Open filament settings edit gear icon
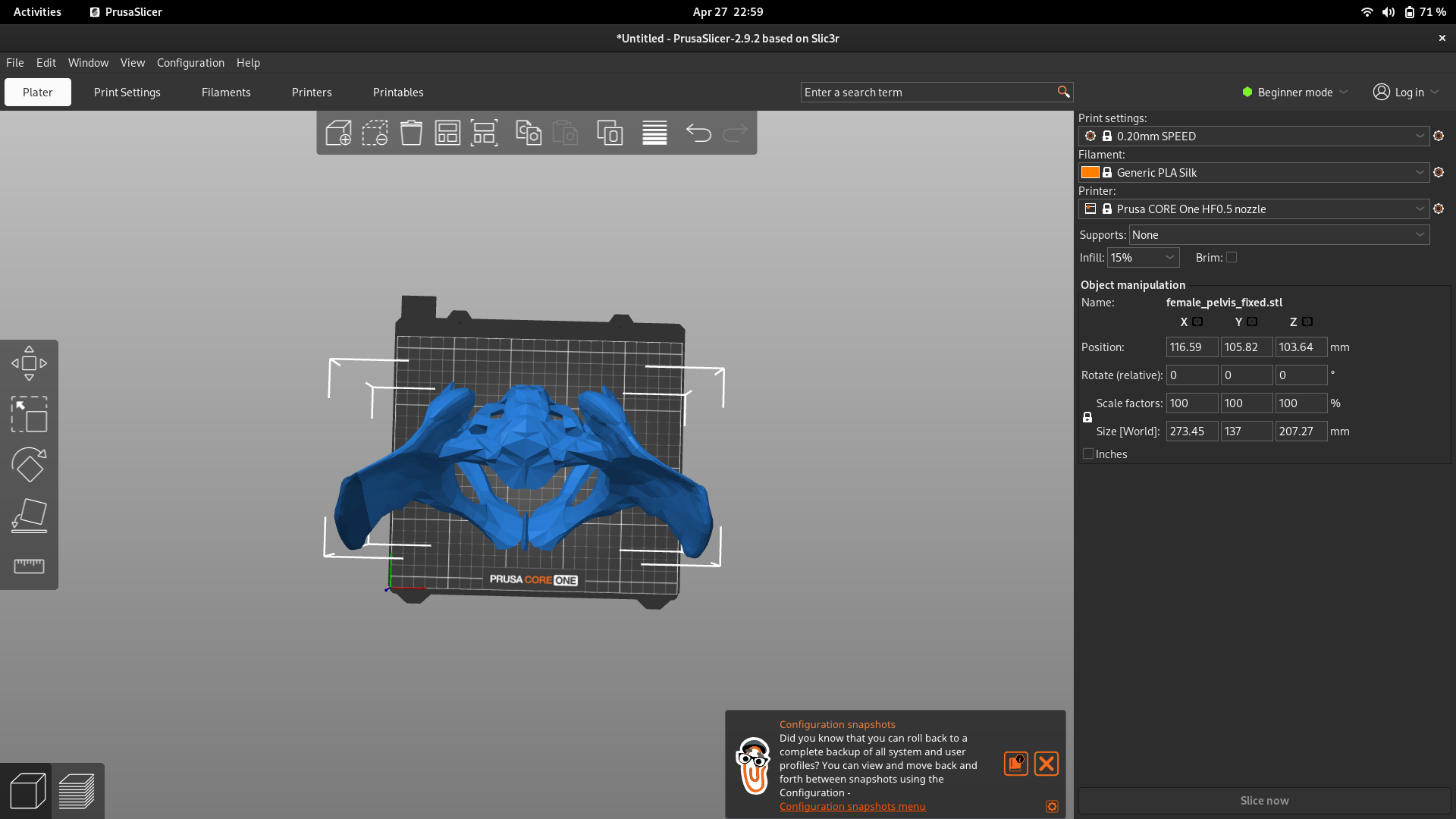This screenshot has height=819, width=1456. click(1439, 172)
